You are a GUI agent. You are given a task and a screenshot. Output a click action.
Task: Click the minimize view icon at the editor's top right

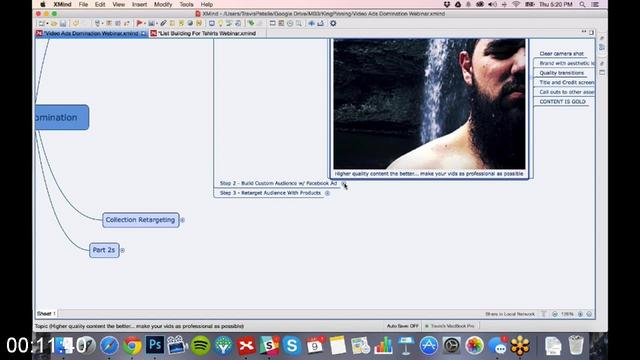tap(584, 32)
